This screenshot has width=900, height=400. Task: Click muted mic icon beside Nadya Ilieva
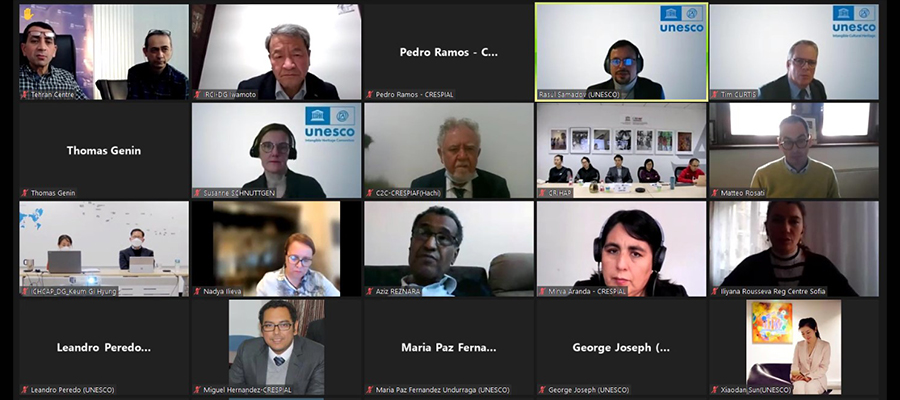[197, 292]
